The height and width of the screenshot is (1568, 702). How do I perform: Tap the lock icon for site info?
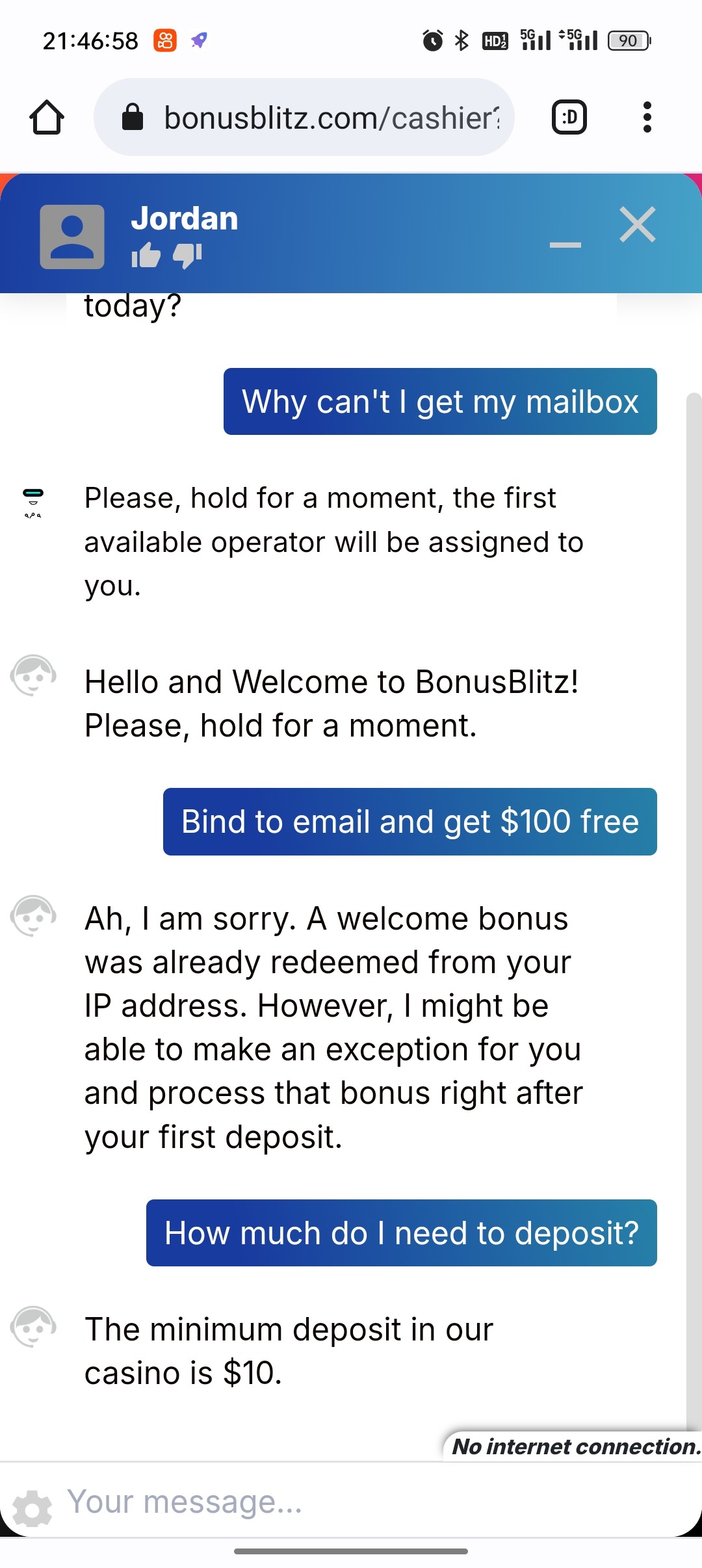[x=133, y=118]
